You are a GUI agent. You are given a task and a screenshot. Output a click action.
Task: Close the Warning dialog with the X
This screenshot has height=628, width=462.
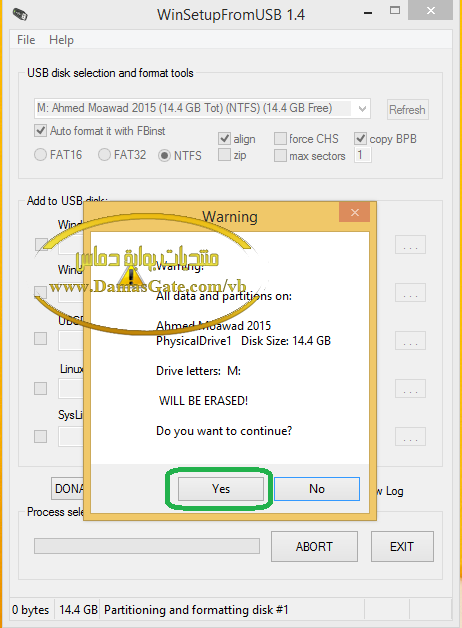click(x=354, y=213)
